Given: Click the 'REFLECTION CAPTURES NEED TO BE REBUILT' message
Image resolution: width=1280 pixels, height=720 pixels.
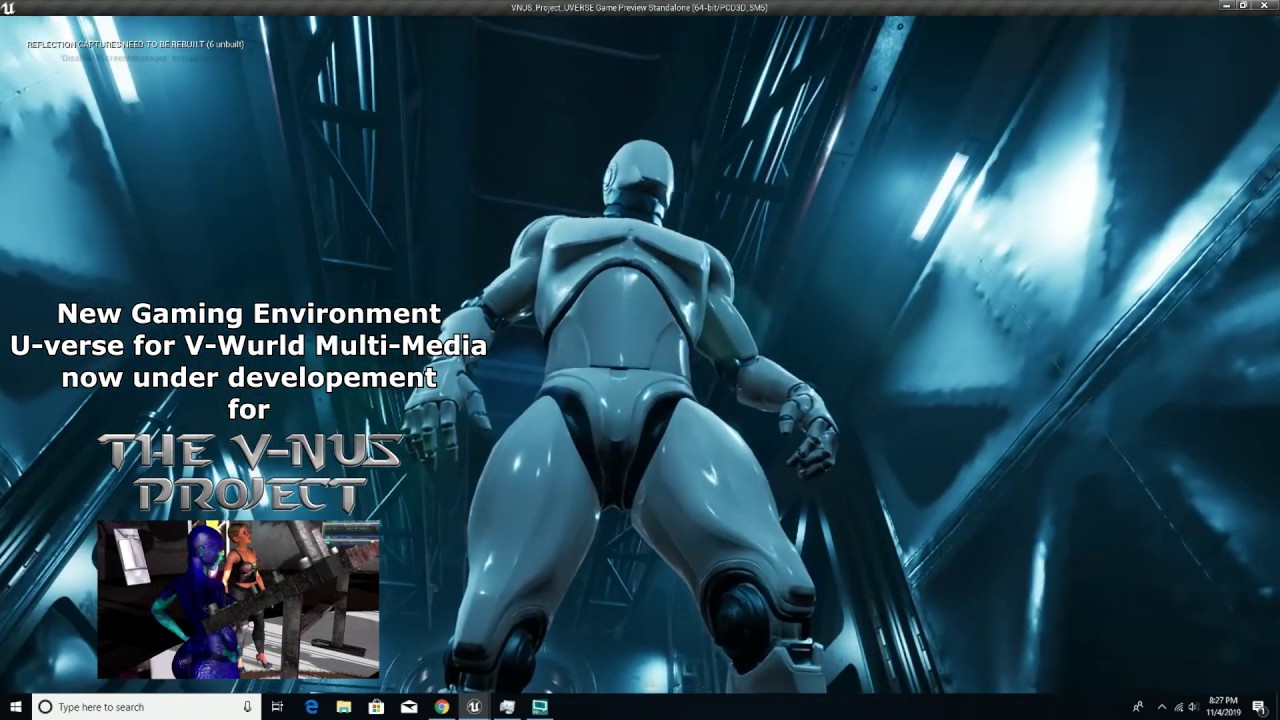Looking at the screenshot, I should [135, 44].
